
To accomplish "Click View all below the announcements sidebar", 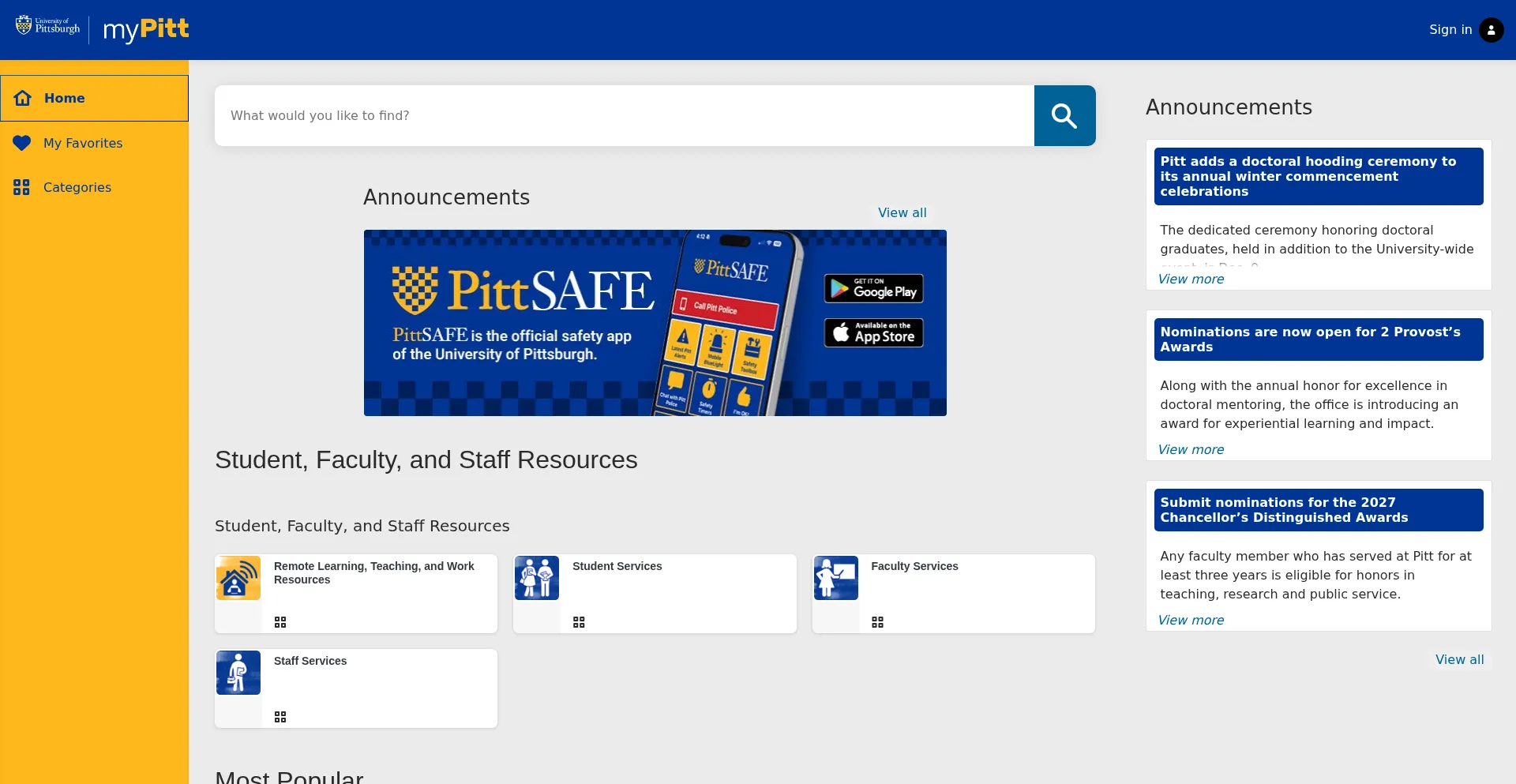I will click(x=1459, y=659).
